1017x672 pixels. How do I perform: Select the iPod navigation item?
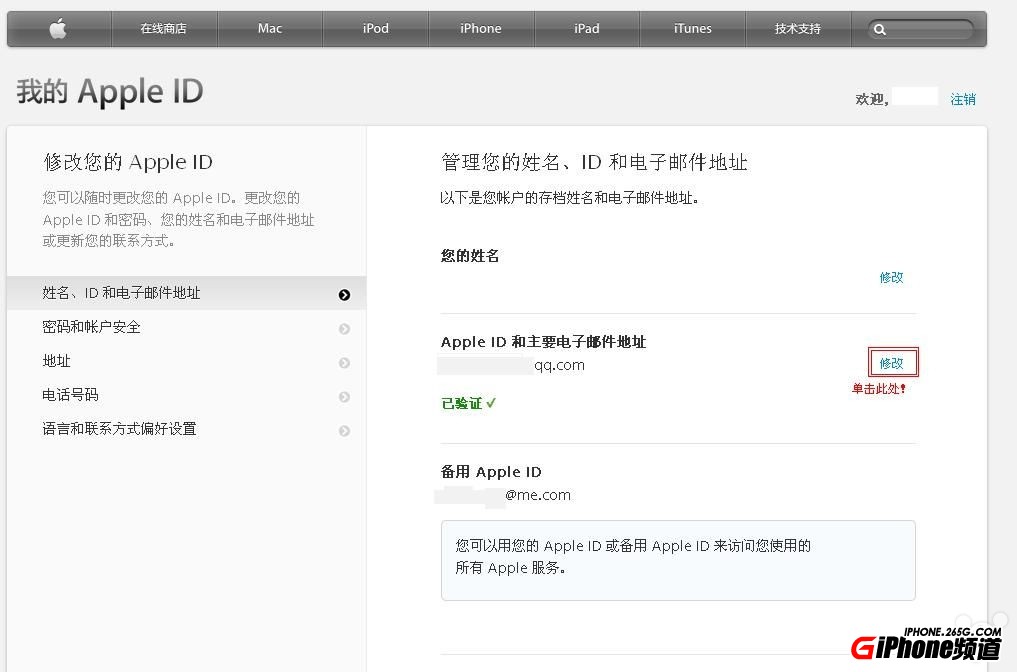[x=375, y=28]
